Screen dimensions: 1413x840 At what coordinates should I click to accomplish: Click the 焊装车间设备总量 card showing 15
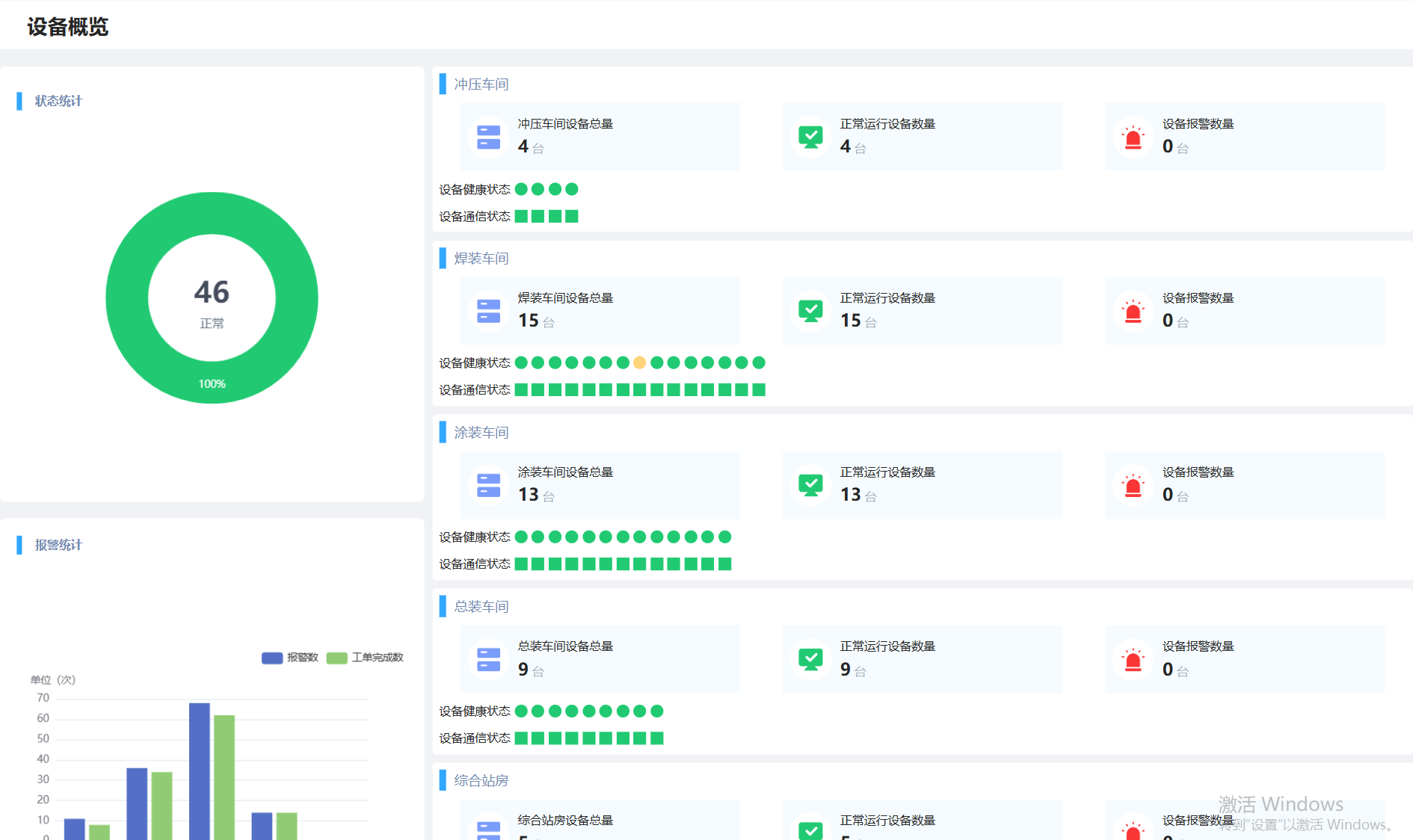(x=600, y=311)
